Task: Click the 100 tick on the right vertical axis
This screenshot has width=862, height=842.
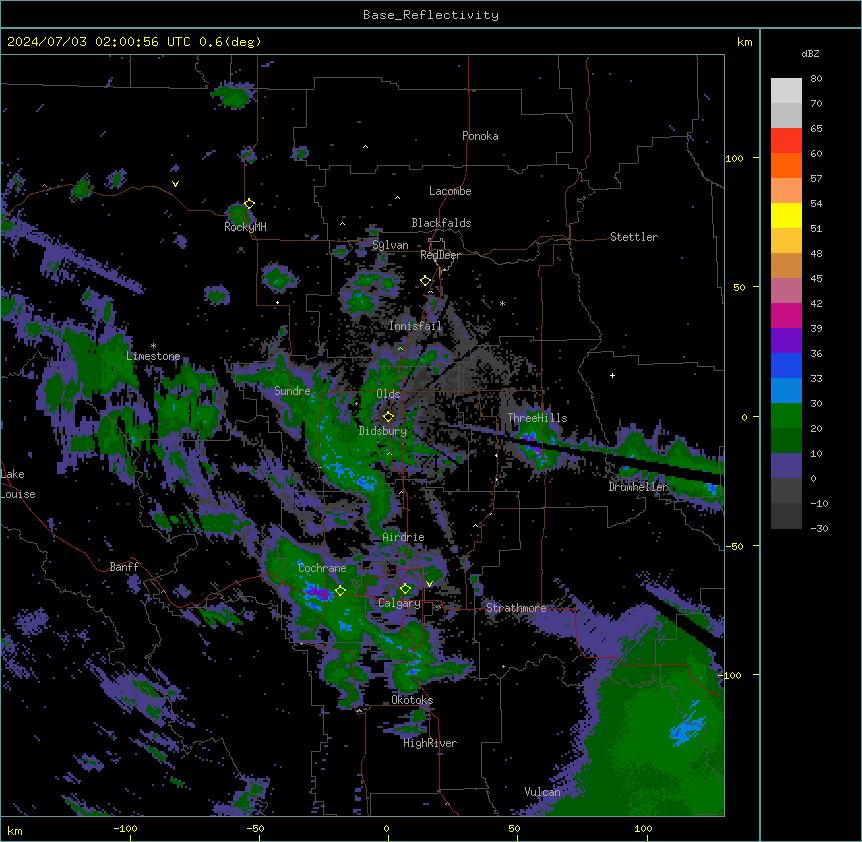Action: coord(734,158)
